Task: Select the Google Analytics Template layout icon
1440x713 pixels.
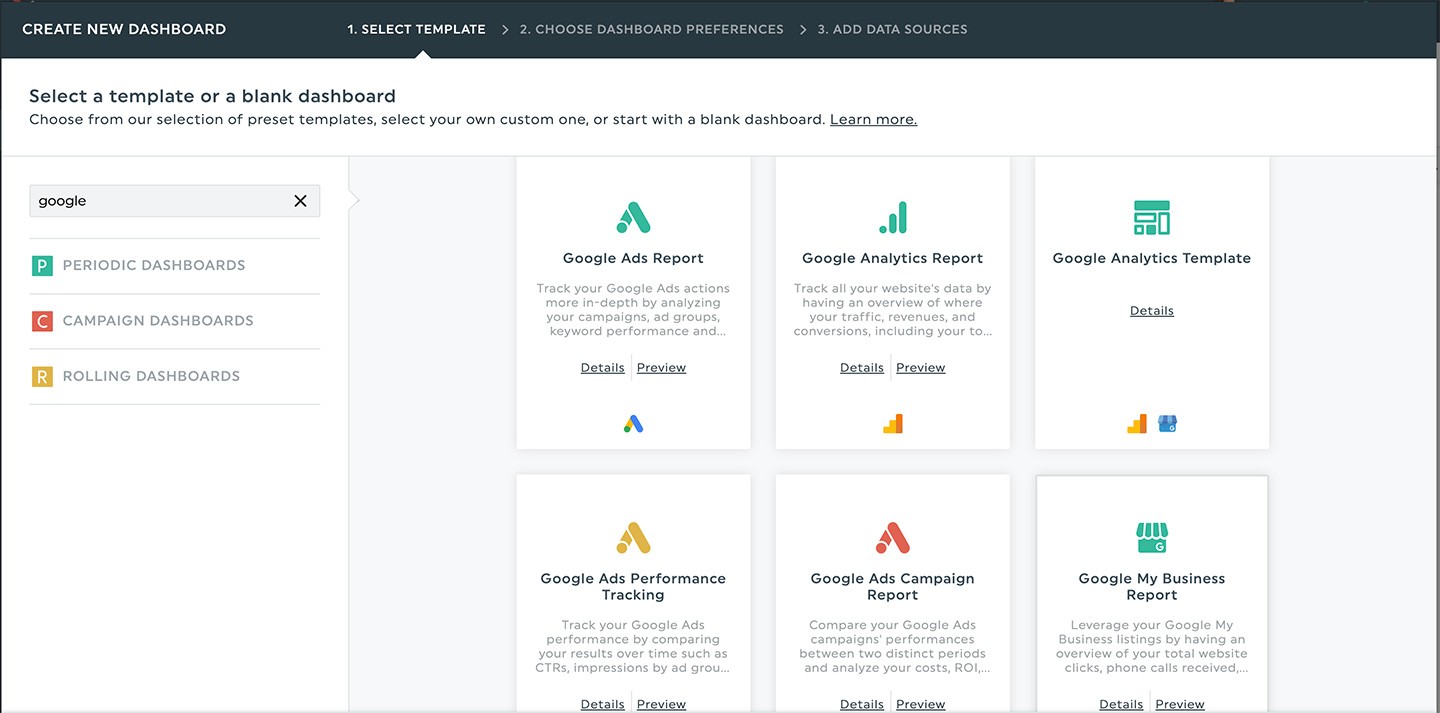Action: coord(1151,217)
